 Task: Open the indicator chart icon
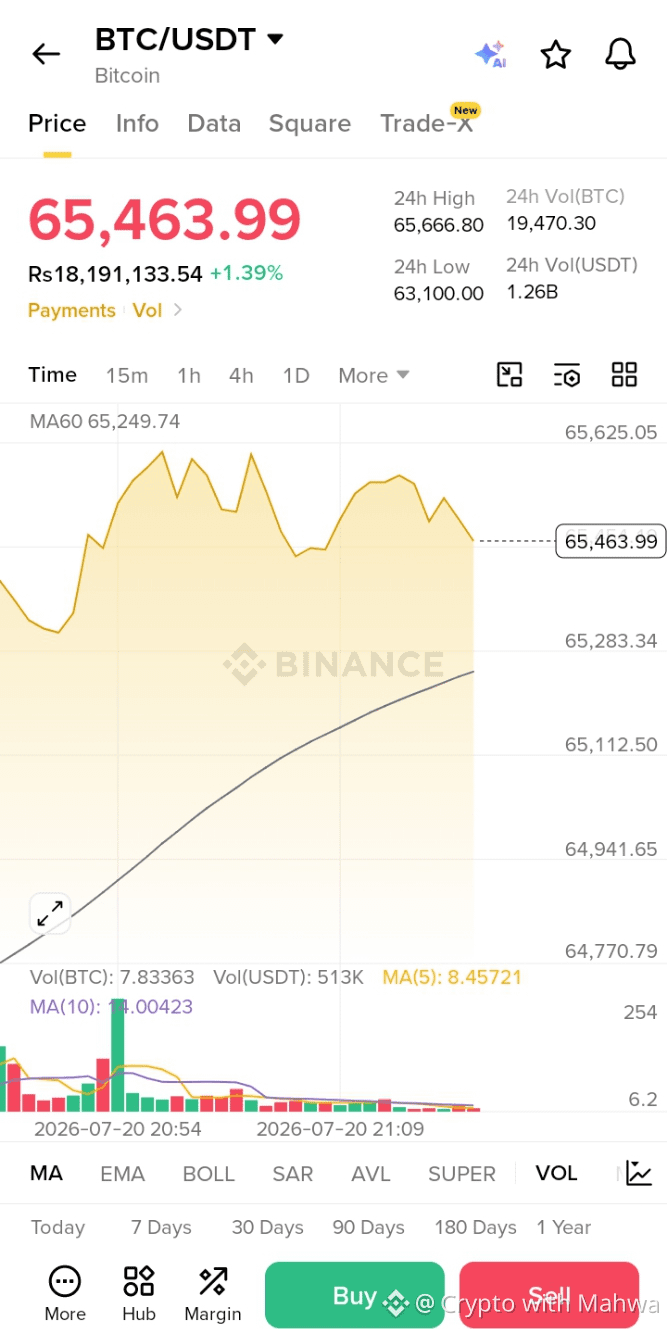[x=639, y=1173]
